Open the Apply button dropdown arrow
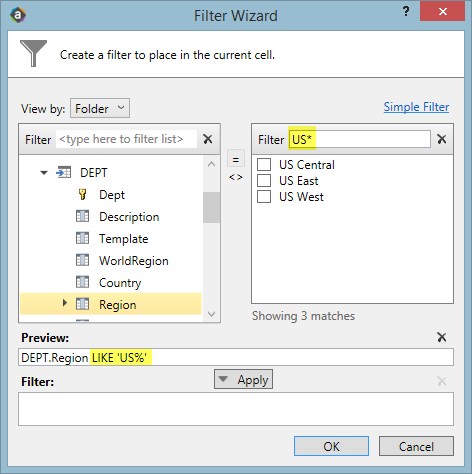Viewport: 472px width, 474px height. coord(223,379)
